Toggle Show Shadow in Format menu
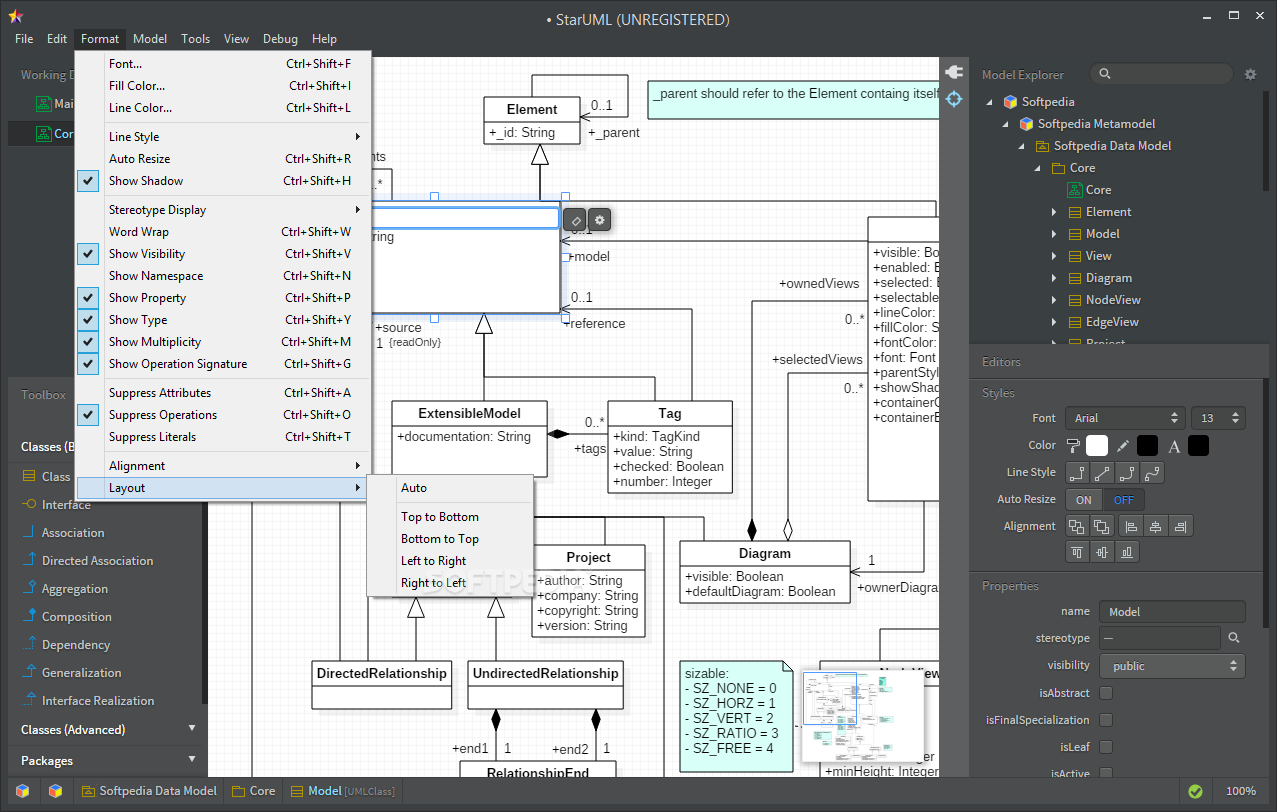Screen dimensions: 1277x812 tap(224, 181)
